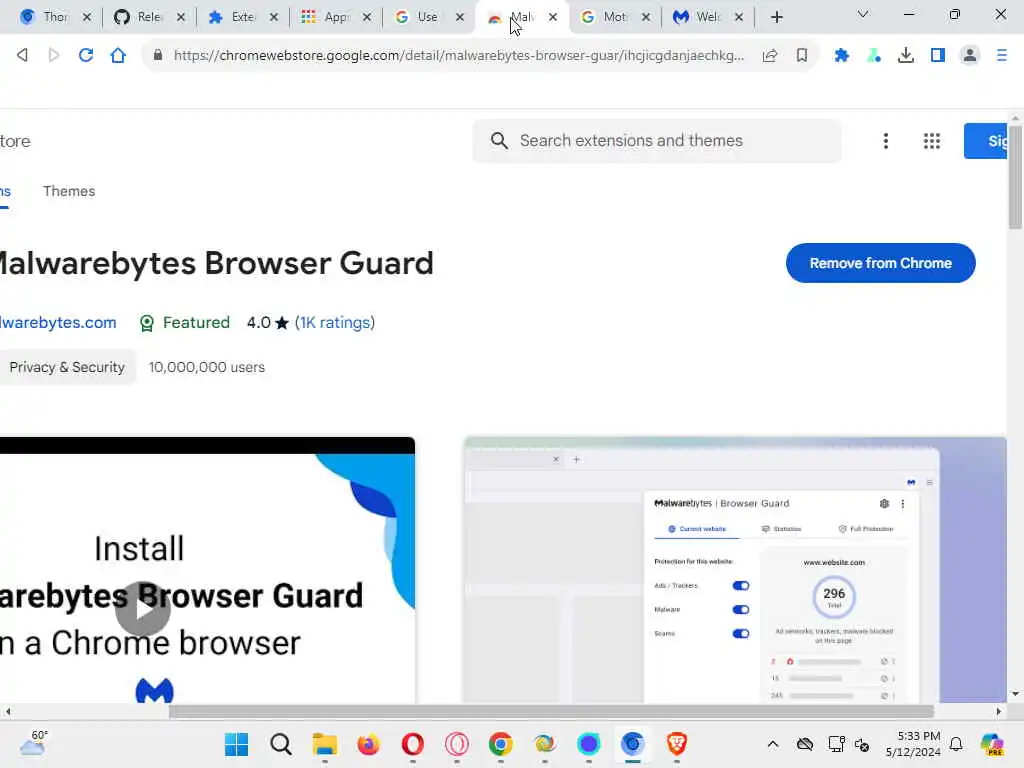1024x768 pixels.
Task: Click the search magnifier in store search
Action: tap(499, 140)
